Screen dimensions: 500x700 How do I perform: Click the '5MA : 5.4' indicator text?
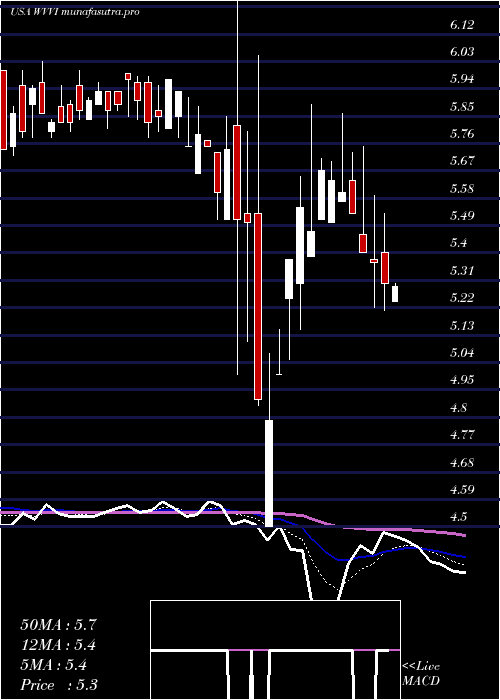(x=54, y=665)
